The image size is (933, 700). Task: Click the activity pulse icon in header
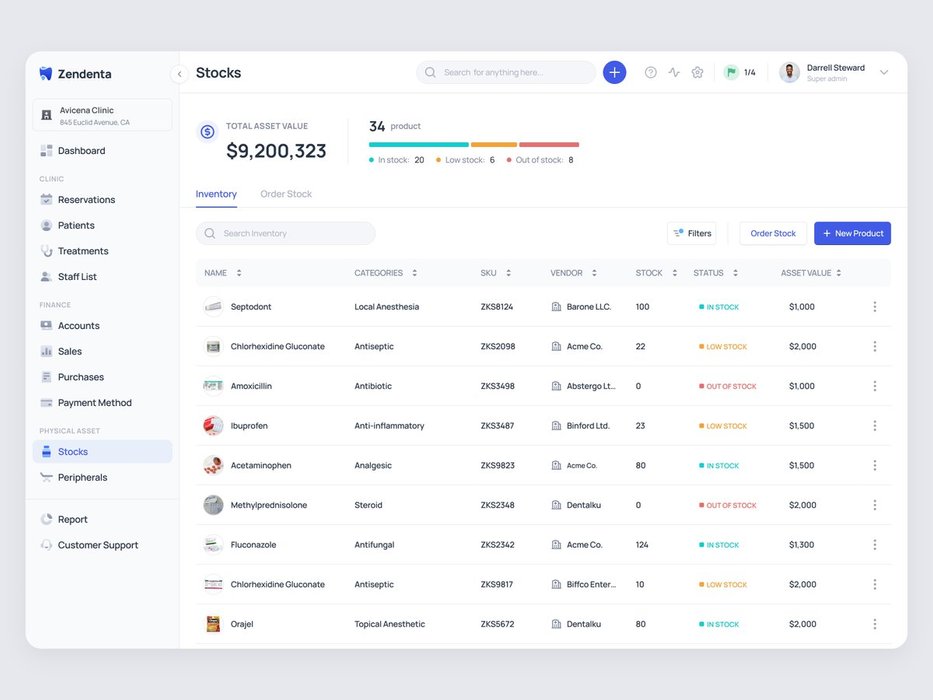(674, 72)
